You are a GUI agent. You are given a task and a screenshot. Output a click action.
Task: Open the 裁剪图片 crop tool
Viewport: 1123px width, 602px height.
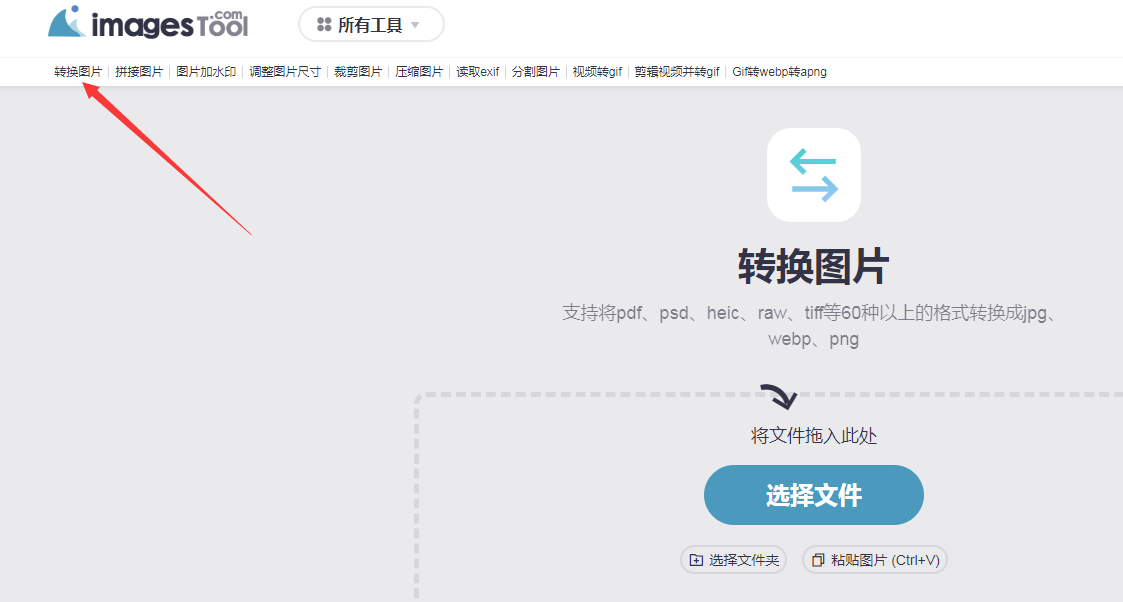(x=358, y=72)
